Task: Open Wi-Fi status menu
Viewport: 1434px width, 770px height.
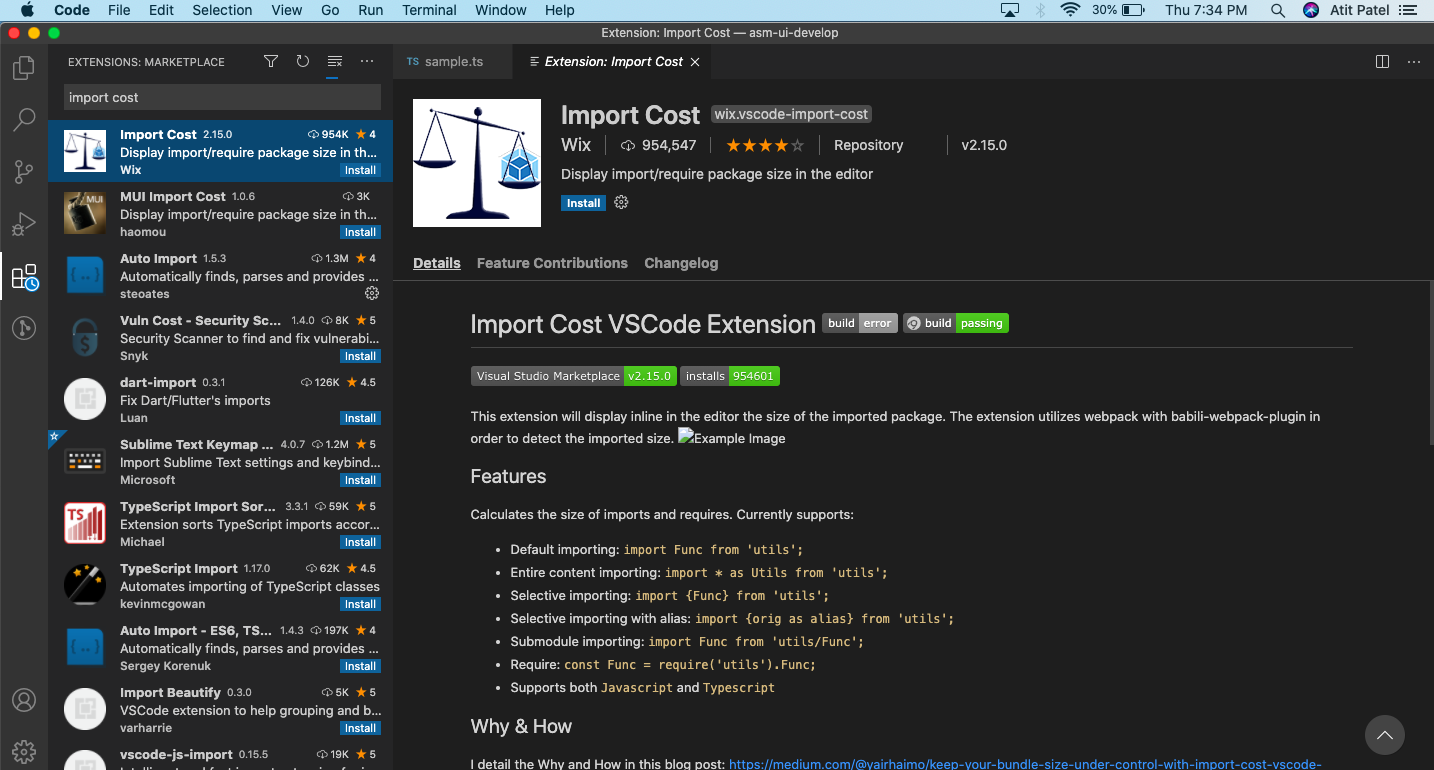Action: pyautogui.click(x=1071, y=10)
